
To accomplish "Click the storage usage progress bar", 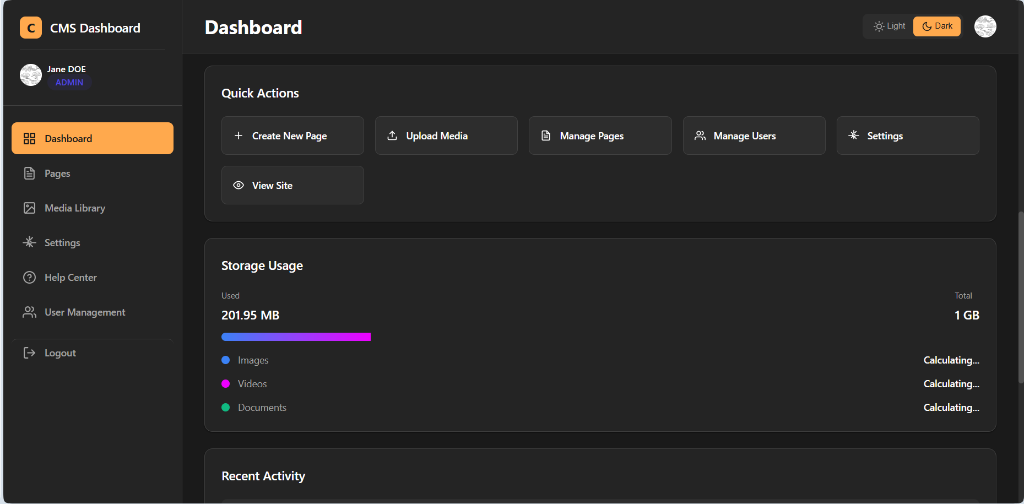I will [x=296, y=337].
